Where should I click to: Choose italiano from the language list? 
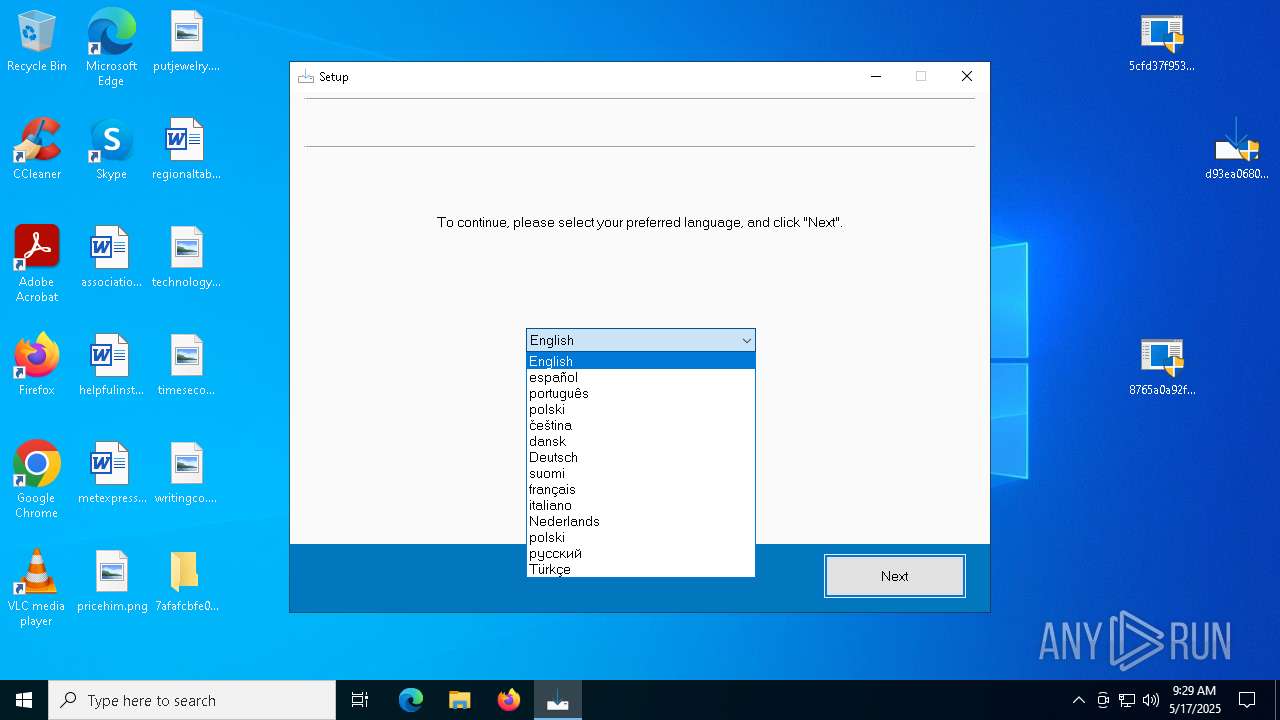click(641, 505)
